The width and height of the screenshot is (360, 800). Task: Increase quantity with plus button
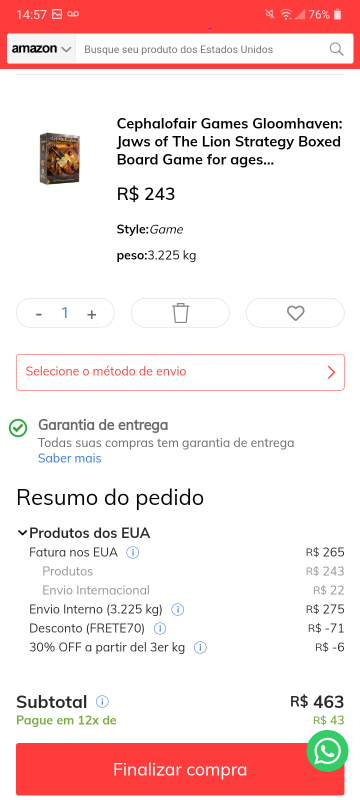[x=91, y=314]
